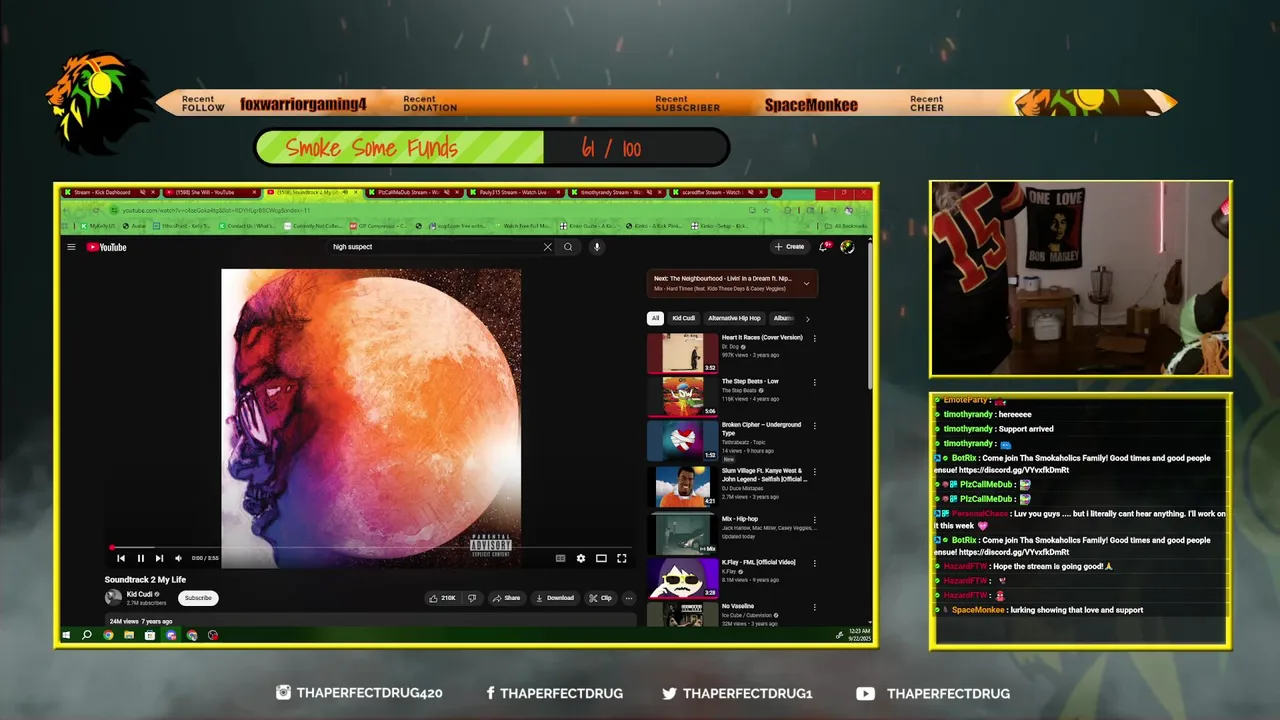Open 'Mix - Hip-hop' playlist title
The image size is (1280, 720).
740,519
